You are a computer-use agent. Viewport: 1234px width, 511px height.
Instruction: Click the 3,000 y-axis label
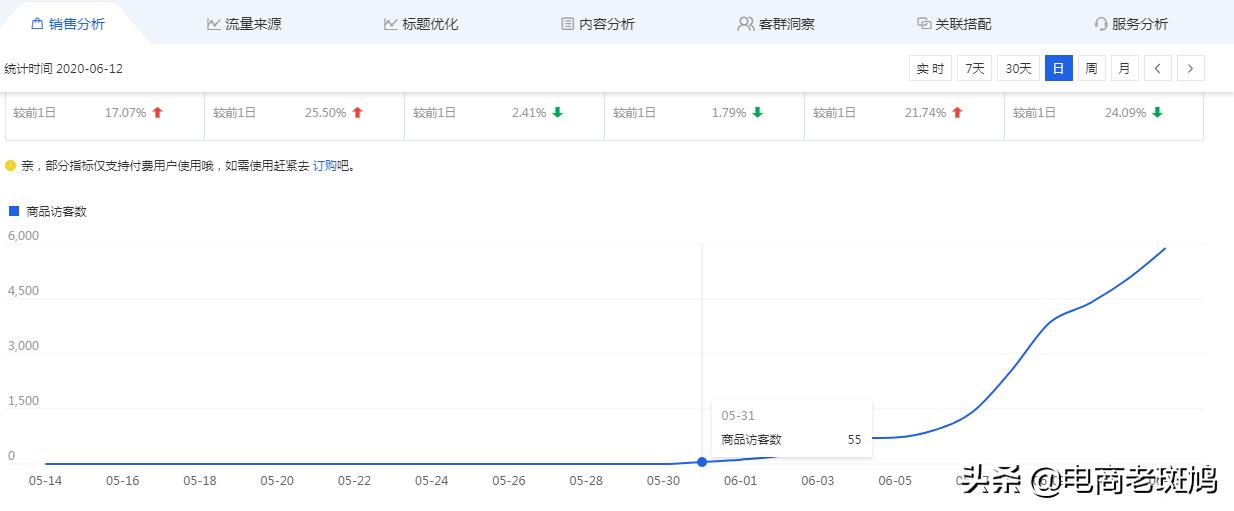coord(23,346)
